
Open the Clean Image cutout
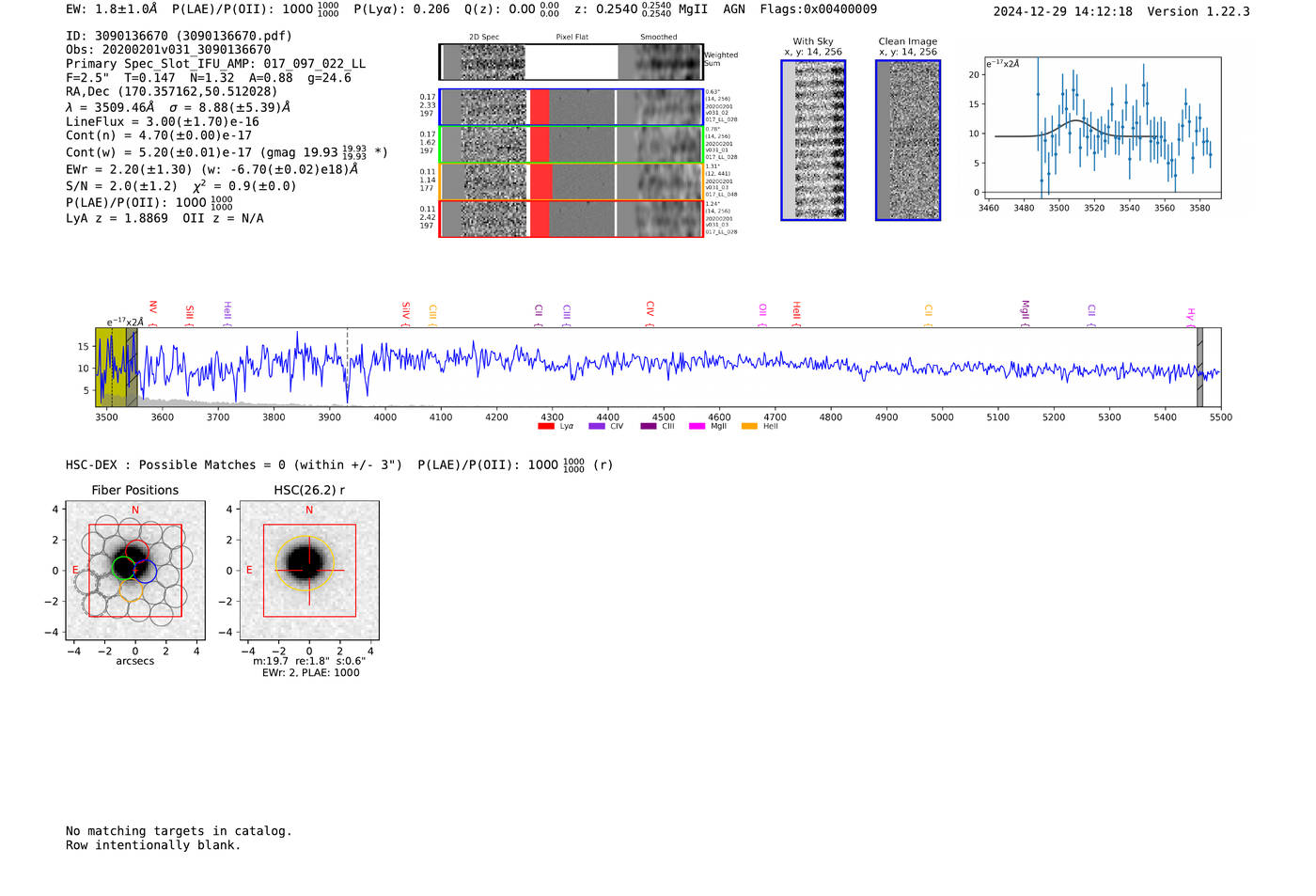[908, 140]
